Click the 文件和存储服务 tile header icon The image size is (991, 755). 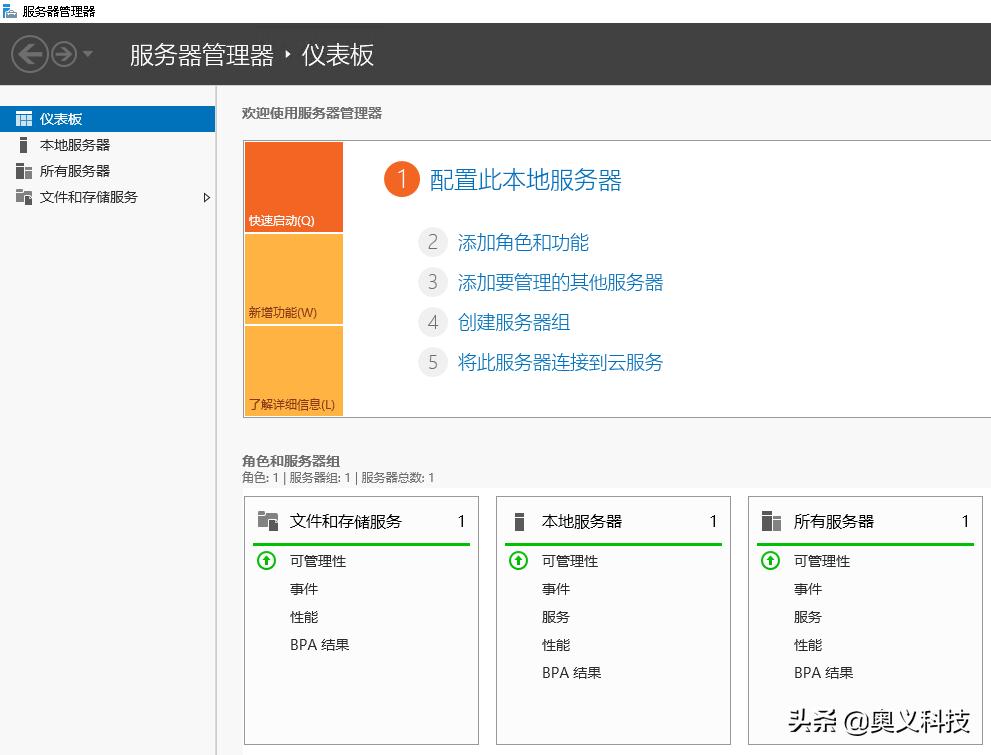[267, 520]
